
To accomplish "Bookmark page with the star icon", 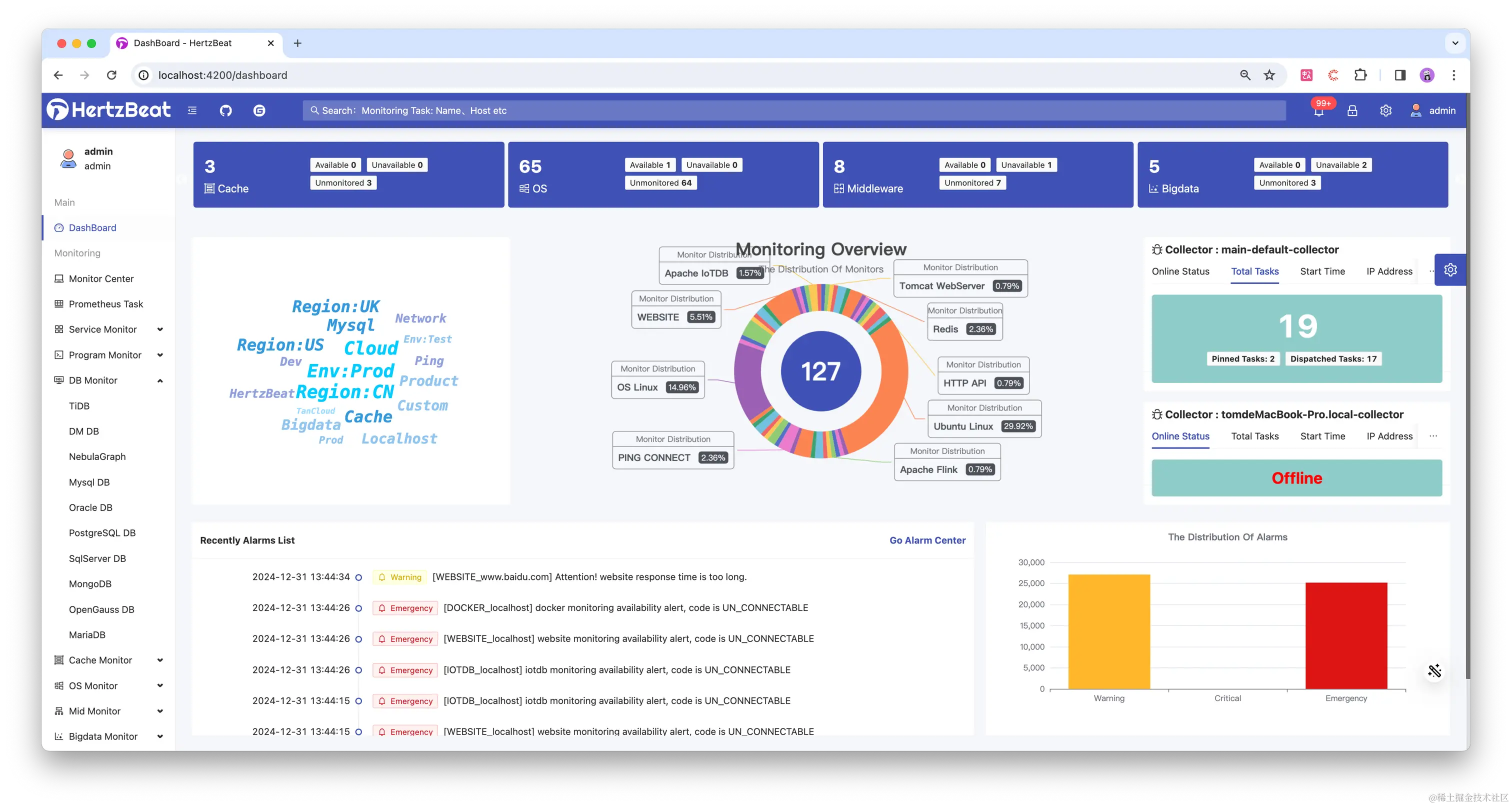I will click(x=1269, y=75).
